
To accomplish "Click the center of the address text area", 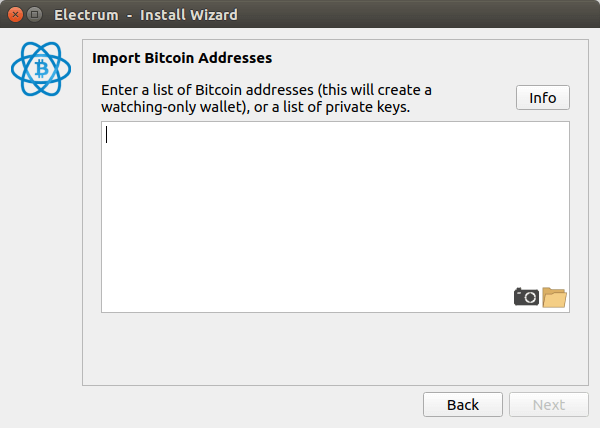I will coord(335,216).
